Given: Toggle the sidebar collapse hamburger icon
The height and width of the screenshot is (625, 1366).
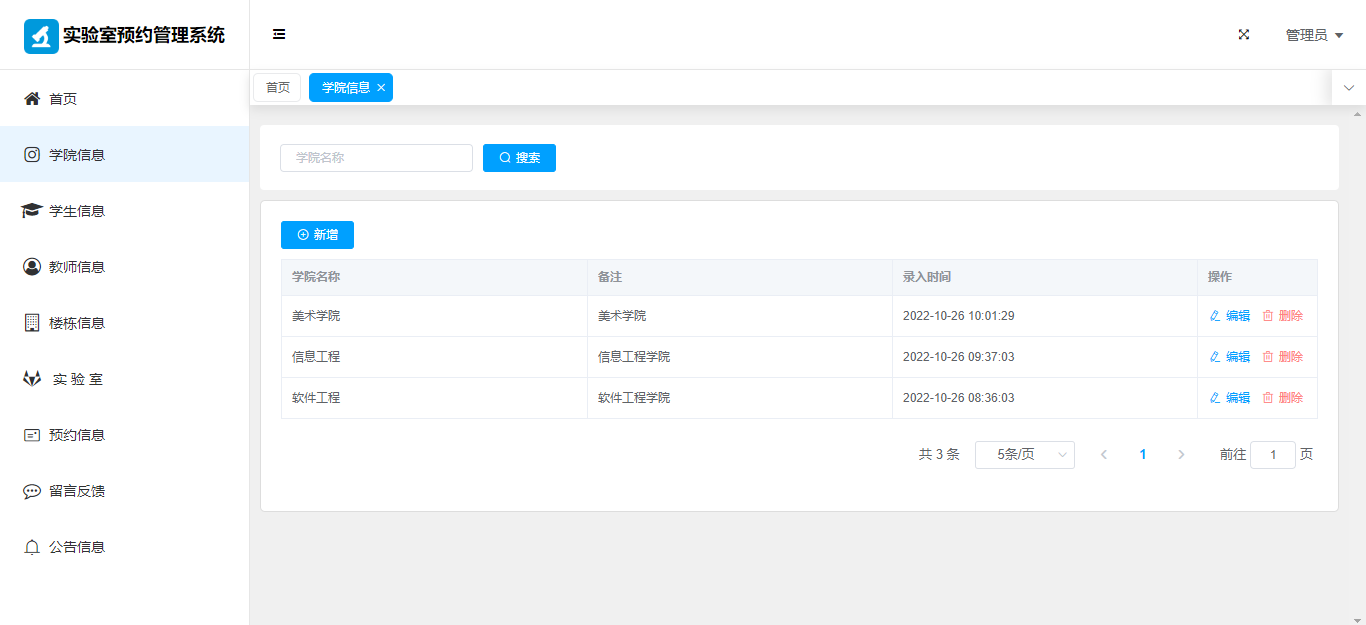Looking at the screenshot, I should pos(279,34).
